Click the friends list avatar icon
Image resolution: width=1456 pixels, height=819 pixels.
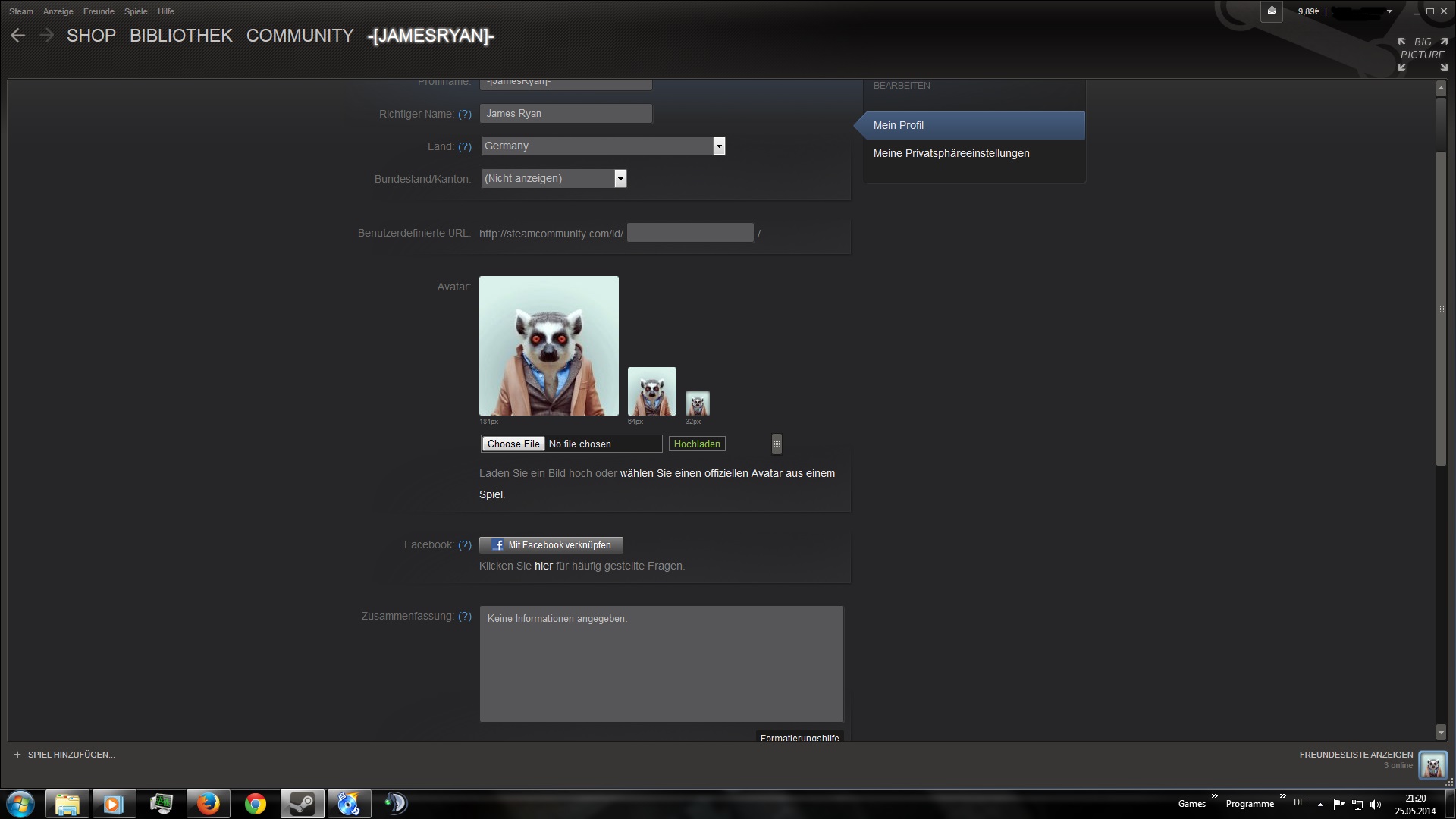1432,766
